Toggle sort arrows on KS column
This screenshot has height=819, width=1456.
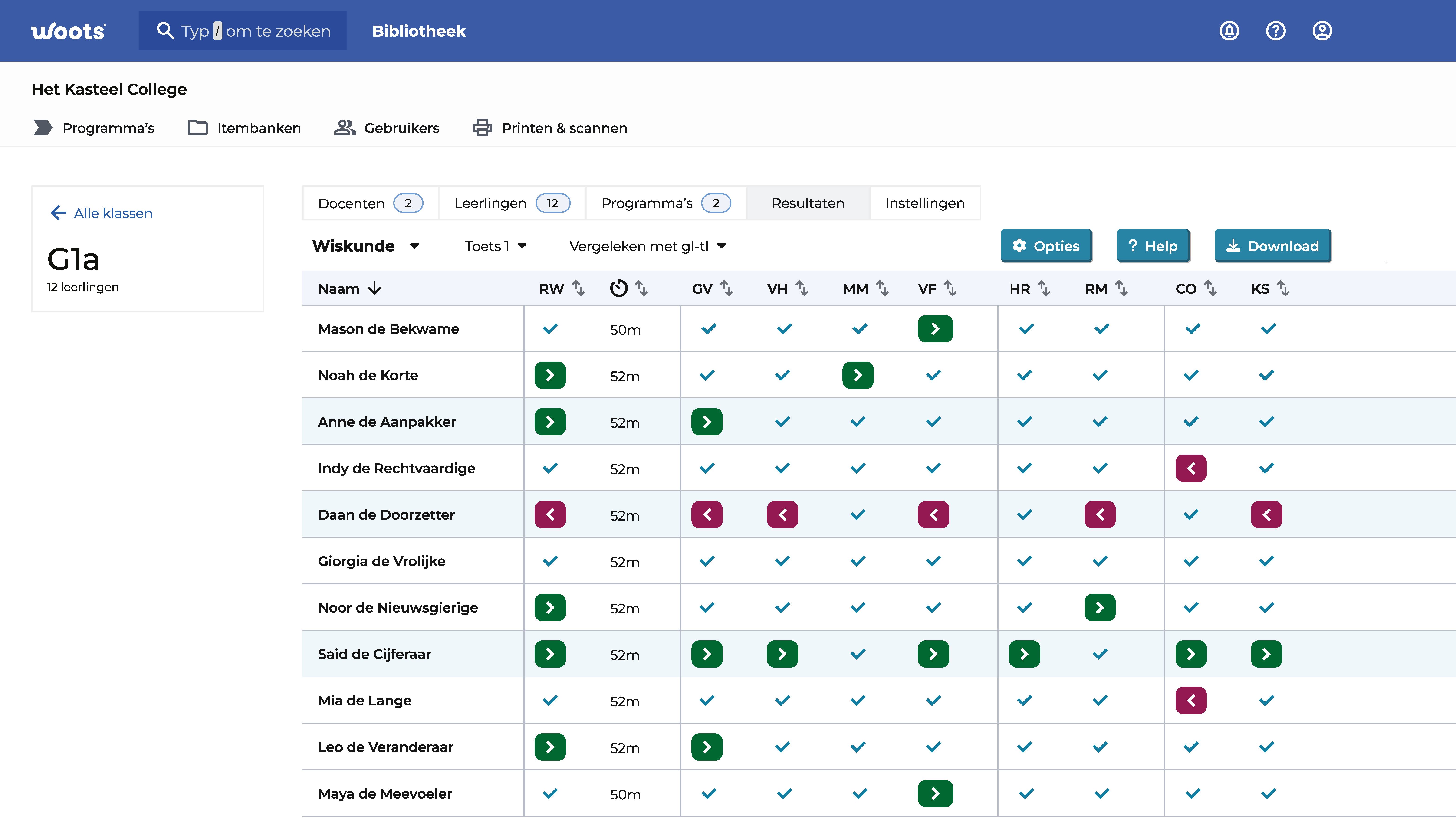point(1283,288)
